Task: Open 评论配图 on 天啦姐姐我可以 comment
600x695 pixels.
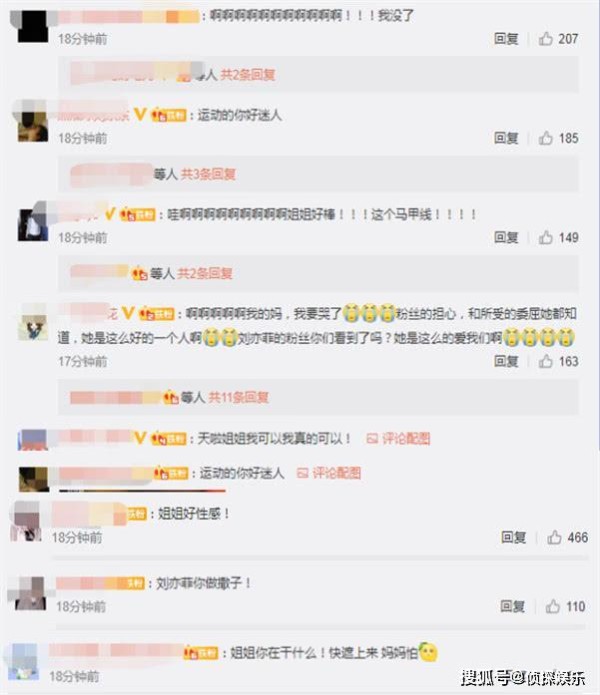Action: coord(398,438)
